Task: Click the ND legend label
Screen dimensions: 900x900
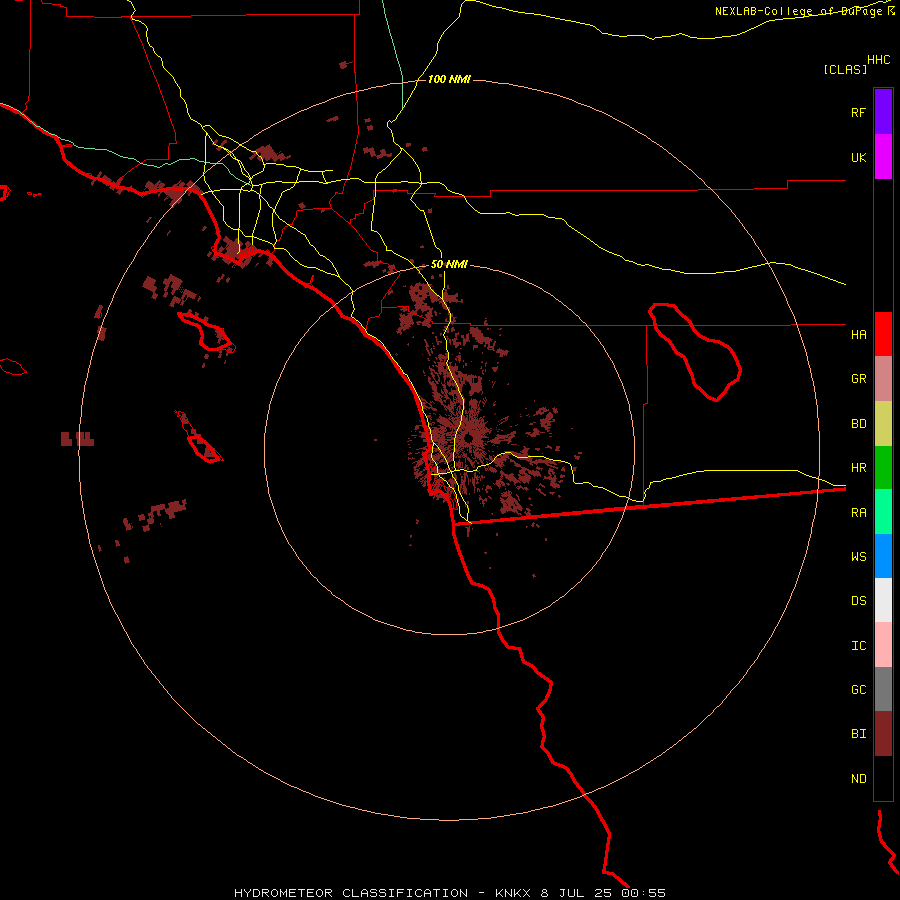Action: 858,779
